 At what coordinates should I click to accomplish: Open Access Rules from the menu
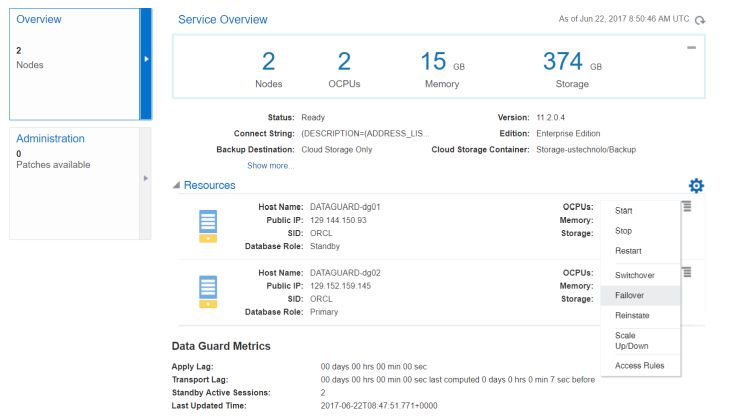click(x=640, y=365)
